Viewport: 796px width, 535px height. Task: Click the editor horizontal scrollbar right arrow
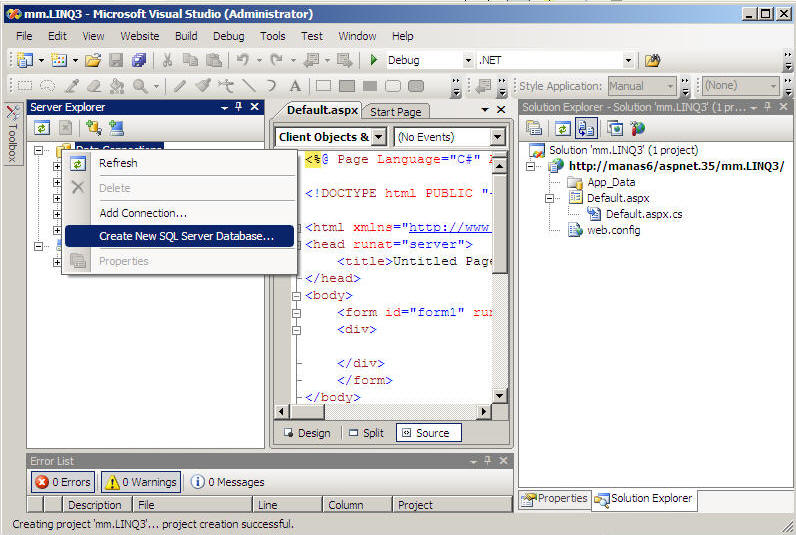(x=484, y=412)
